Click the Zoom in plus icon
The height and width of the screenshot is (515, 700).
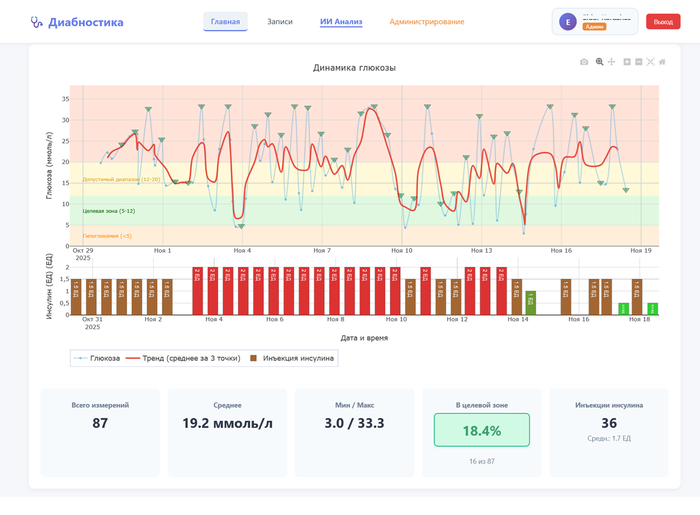coord(627,62)
